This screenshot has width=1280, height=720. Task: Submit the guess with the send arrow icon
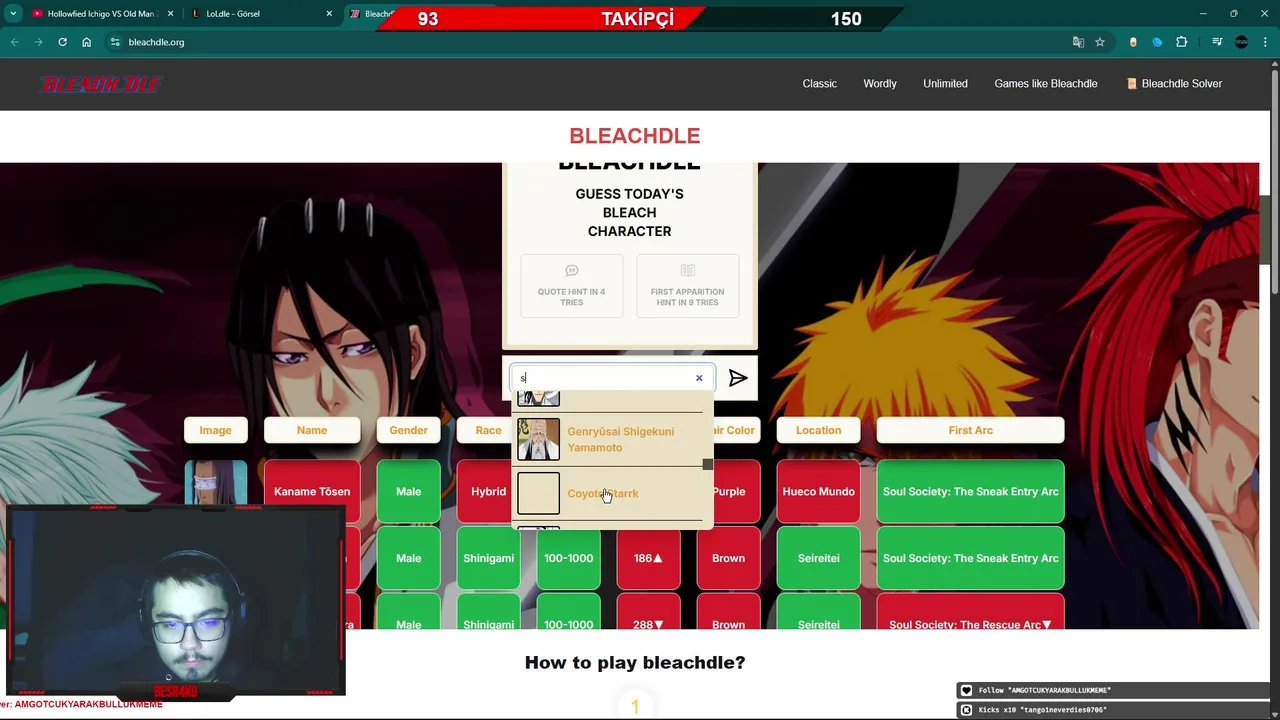coord(738,378)
